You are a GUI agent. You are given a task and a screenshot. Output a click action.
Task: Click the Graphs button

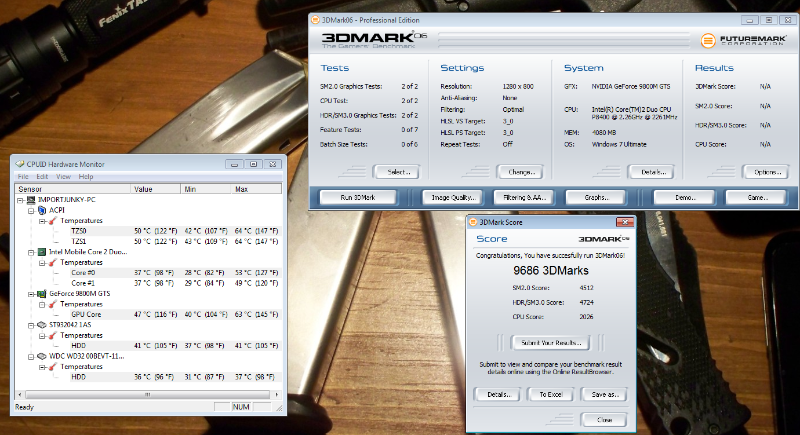tap(595, 197)
